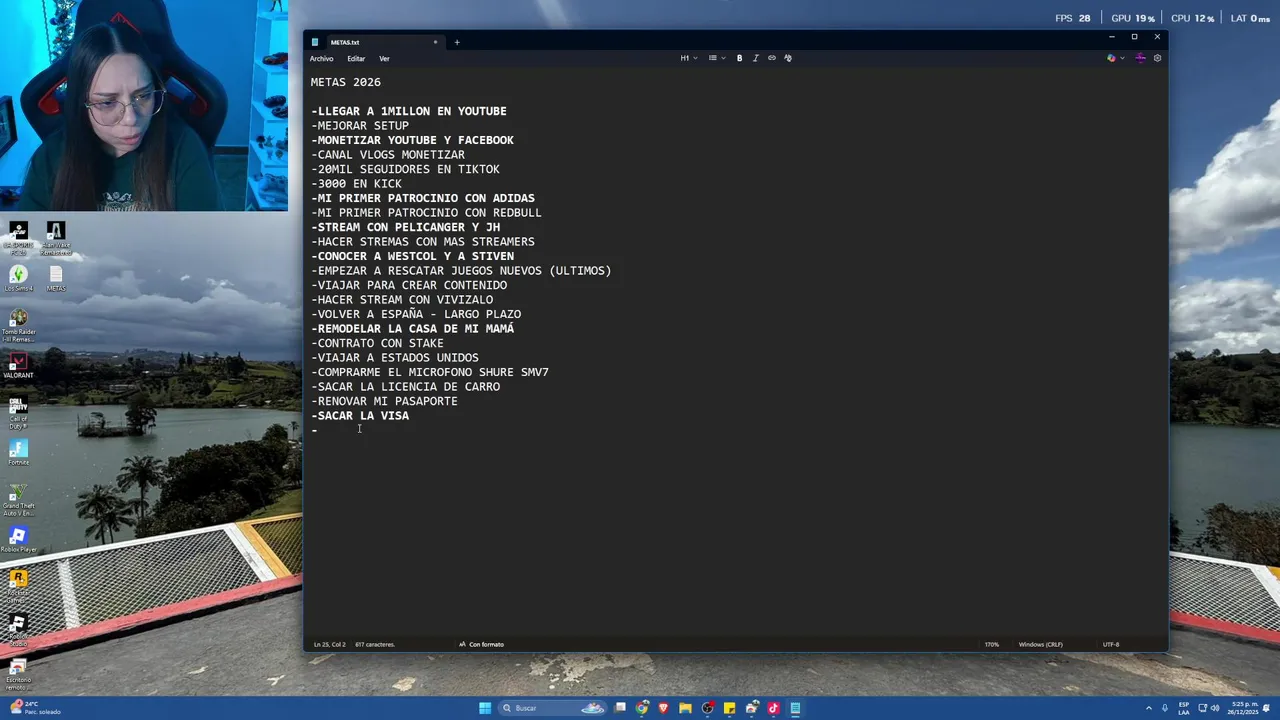Open the Ver menu

pos(384,59)
